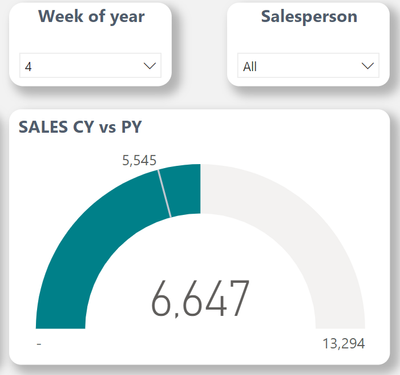Click the gauge minimum dash label
Screen dimensions: 400x375
pyautogui.click(x=39, y=344)
